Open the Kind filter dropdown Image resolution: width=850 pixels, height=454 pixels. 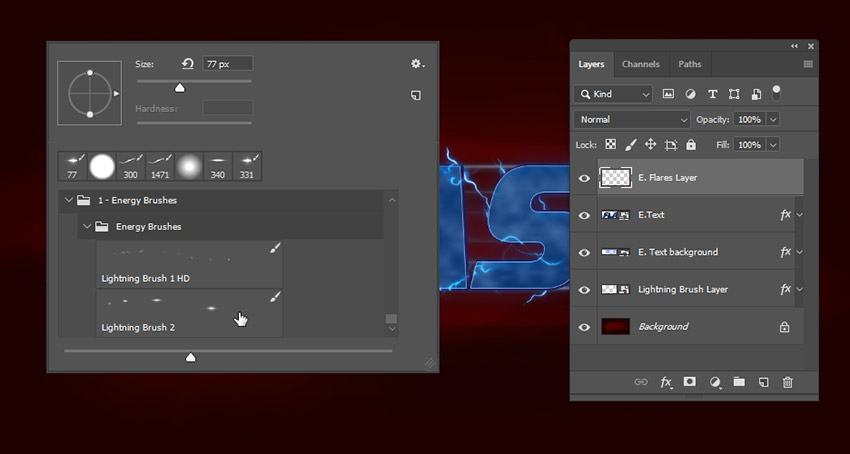613,94
